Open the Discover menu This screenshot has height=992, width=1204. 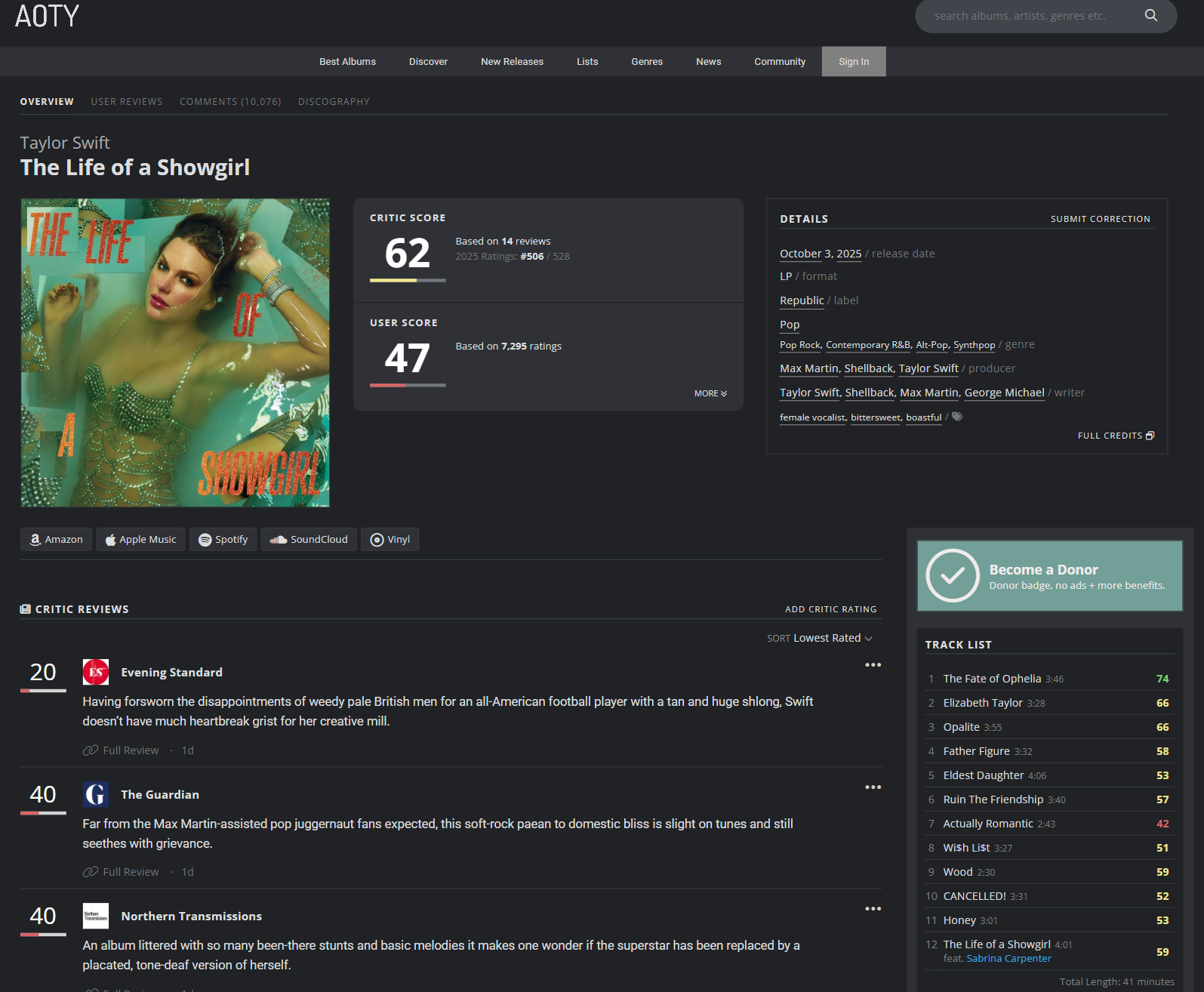428,62
